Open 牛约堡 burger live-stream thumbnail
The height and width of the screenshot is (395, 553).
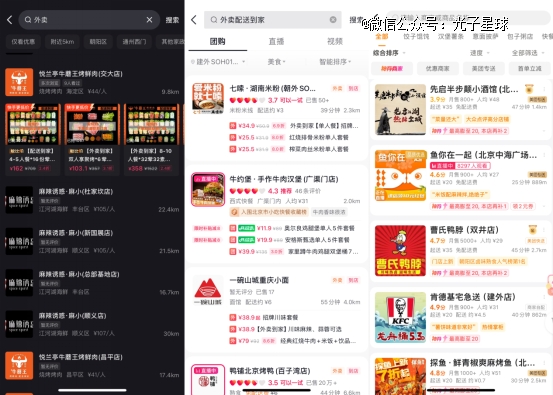pos(208,189)
